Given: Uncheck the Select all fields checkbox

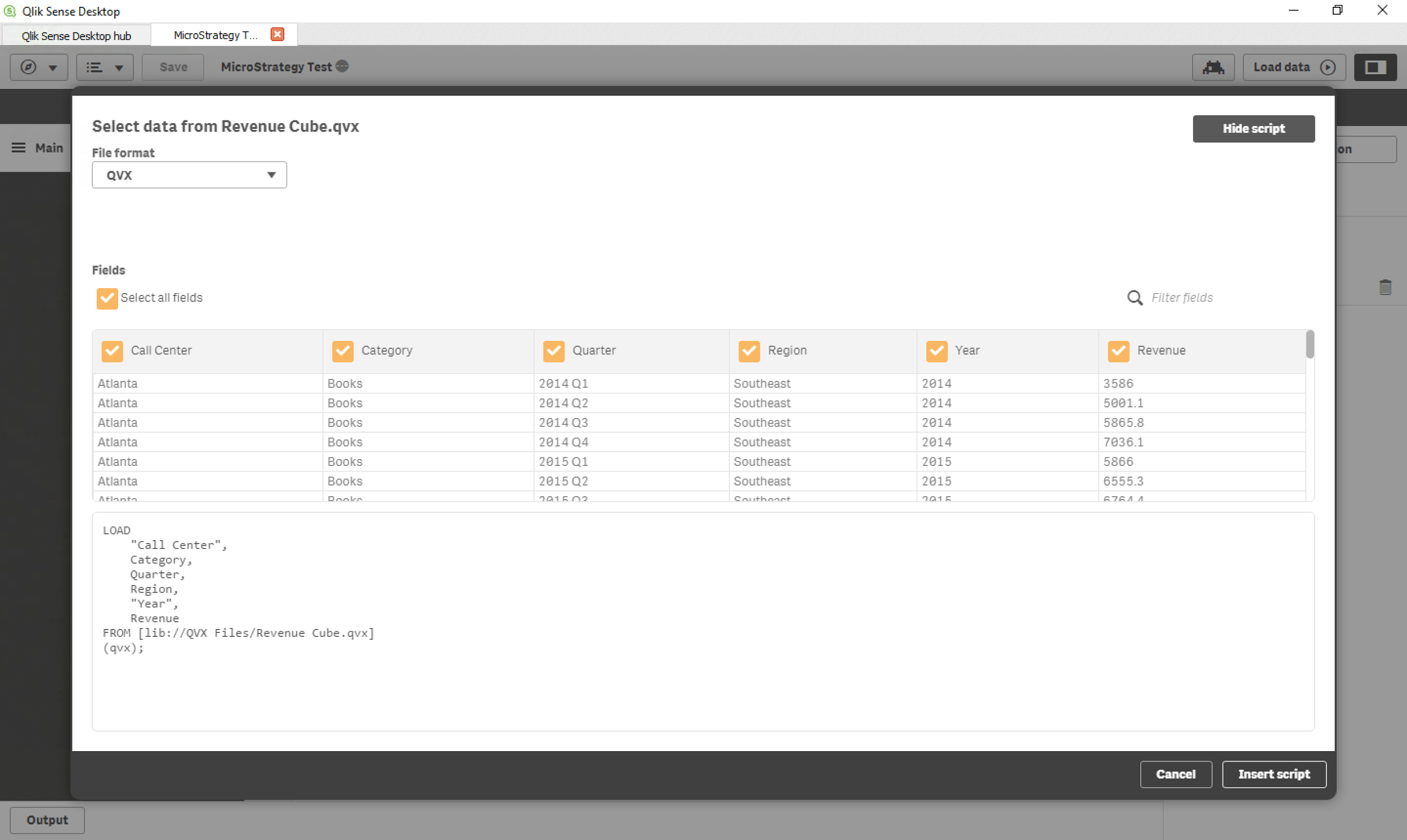Looking at the screenshot, I should click(107, 298).
